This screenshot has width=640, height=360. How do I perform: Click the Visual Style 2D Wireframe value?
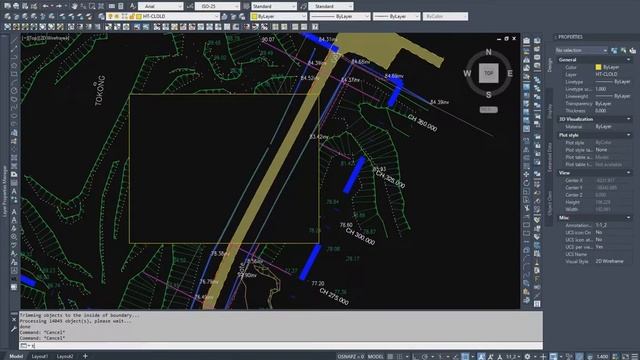pos(609,261)
